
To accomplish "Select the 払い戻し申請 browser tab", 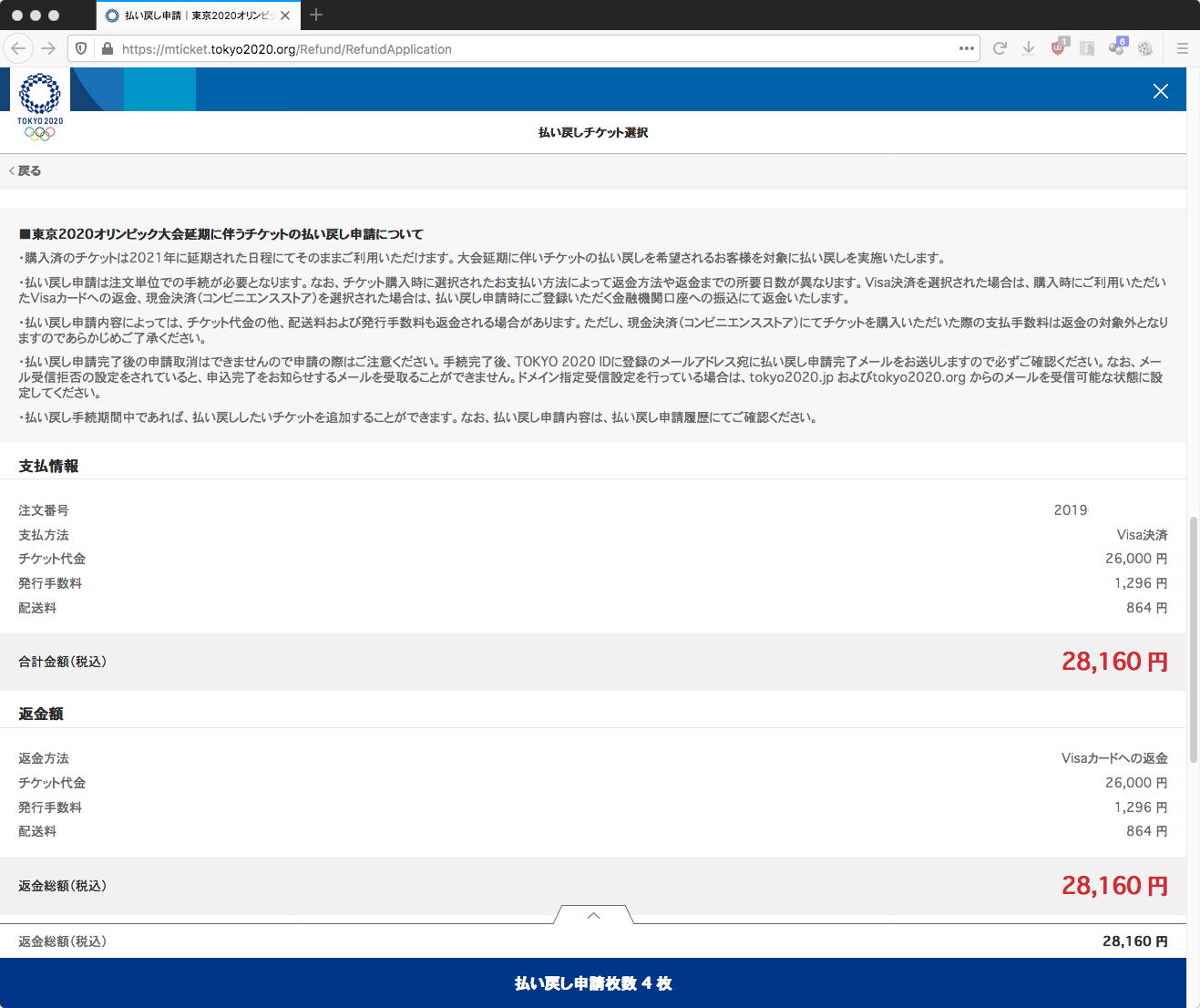I will coord(198,15).
